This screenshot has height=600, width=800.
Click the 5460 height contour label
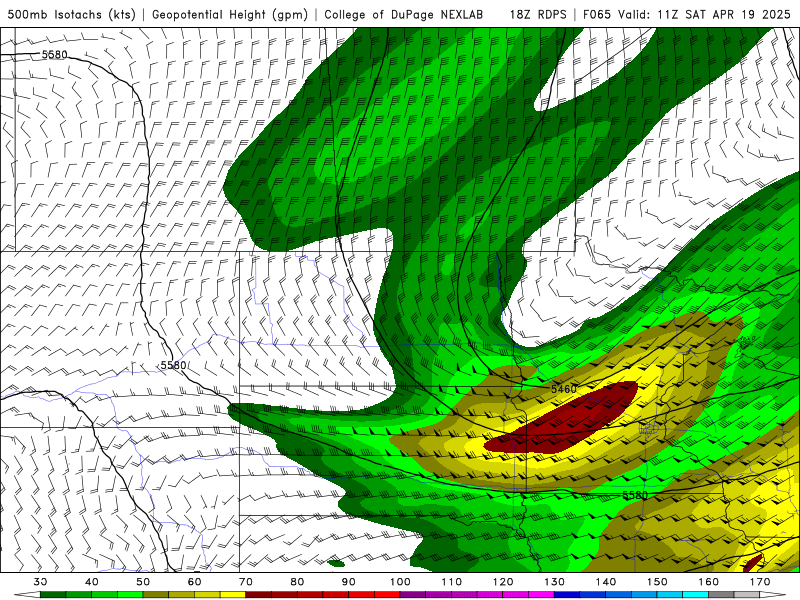(563, 389)
